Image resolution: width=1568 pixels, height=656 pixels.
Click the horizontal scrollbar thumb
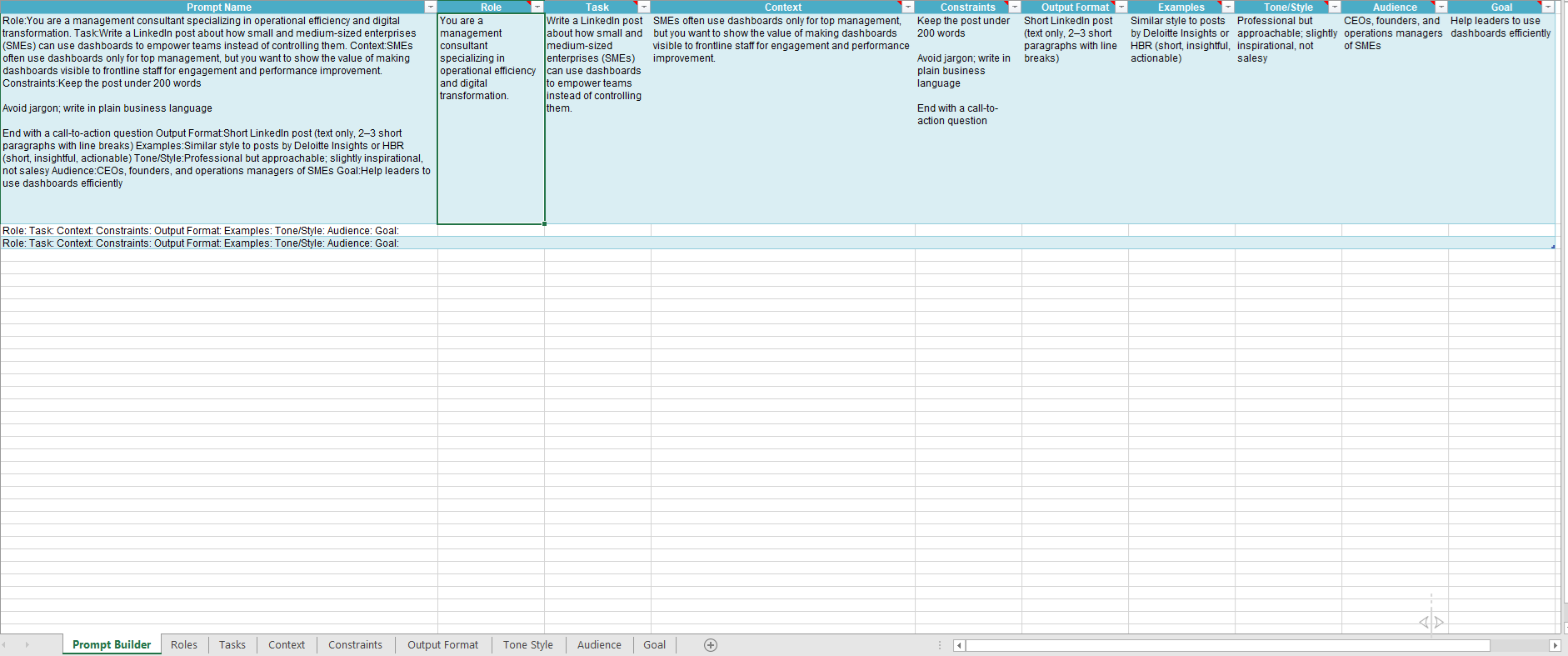tap(1227, 645)
